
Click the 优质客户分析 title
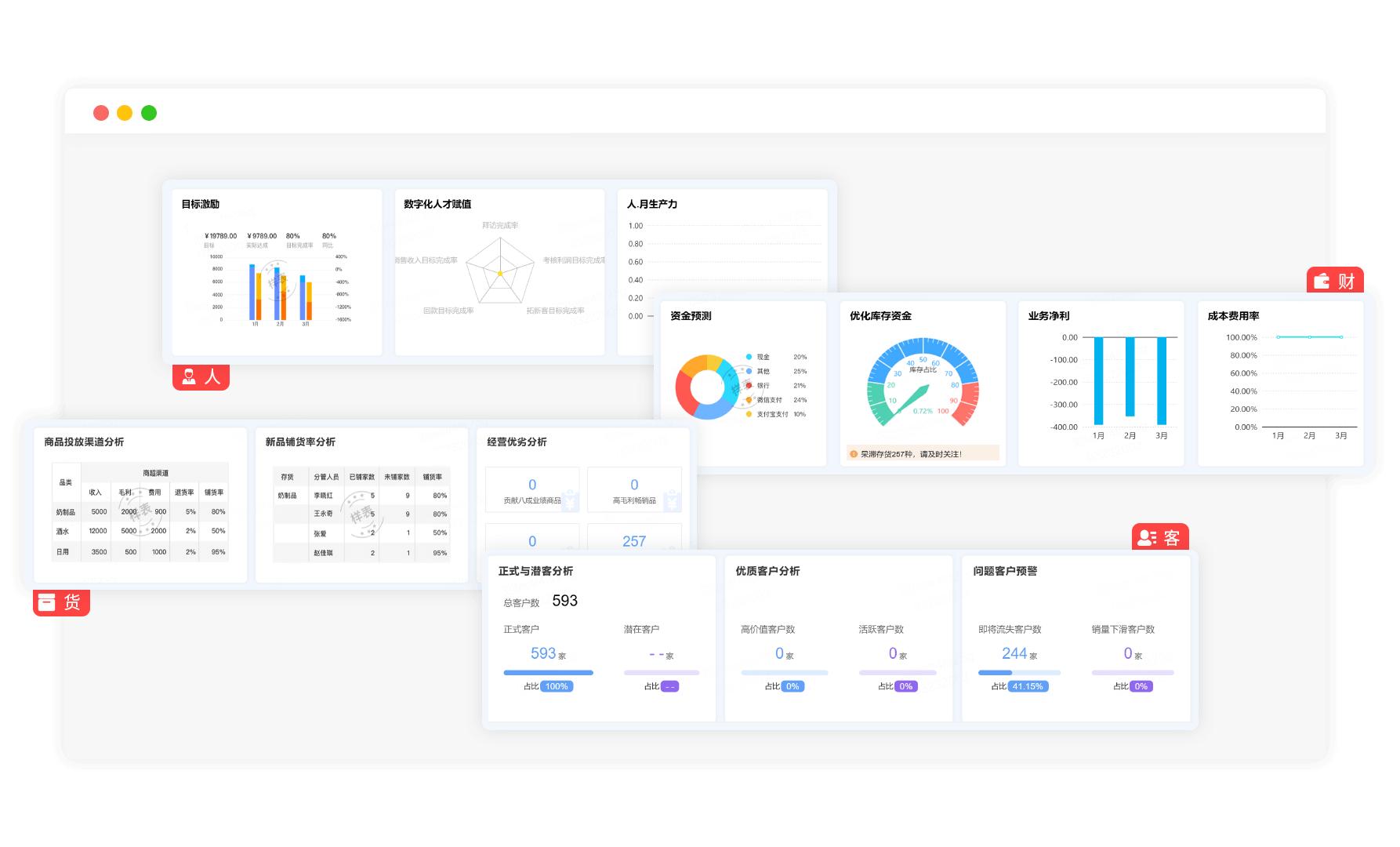click(x=767, y=571)
